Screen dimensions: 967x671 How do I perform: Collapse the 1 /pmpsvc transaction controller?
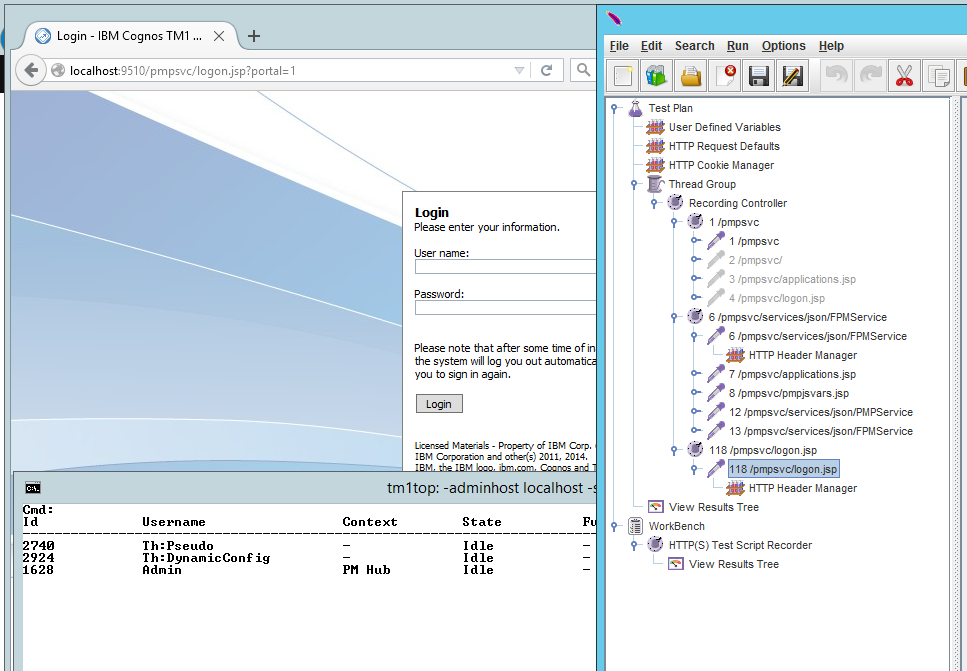pos(674,223)
